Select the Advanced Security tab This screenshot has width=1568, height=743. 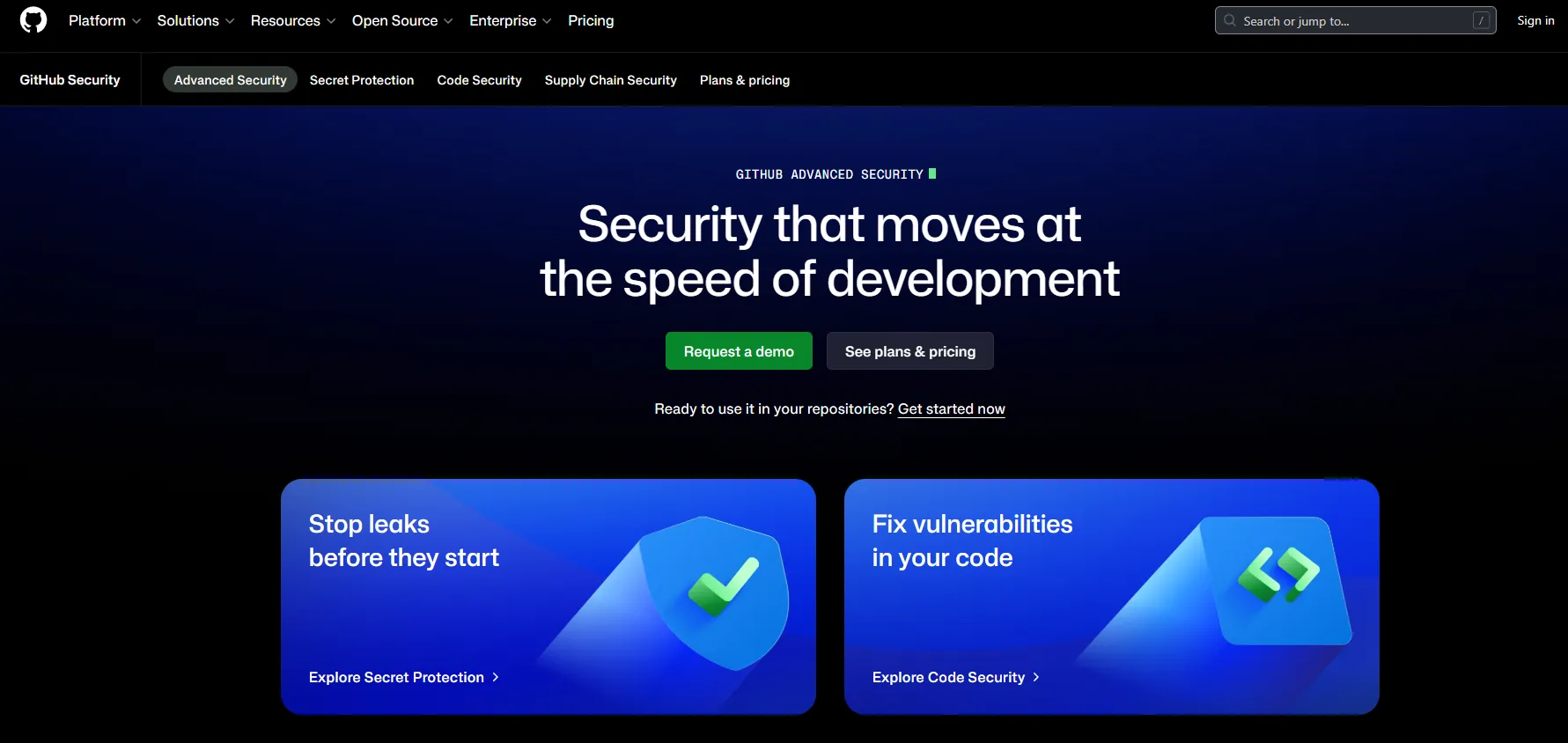230,80
